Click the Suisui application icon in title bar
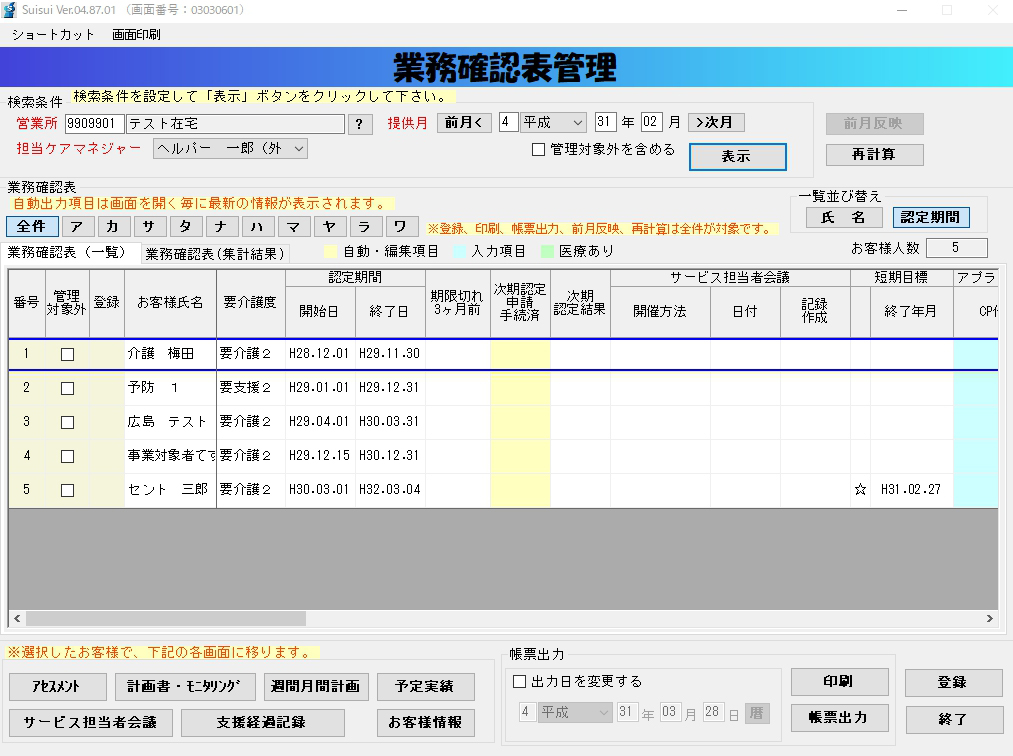The width and height of the screenshot is (1013, 756). click(x=9, y=10)
